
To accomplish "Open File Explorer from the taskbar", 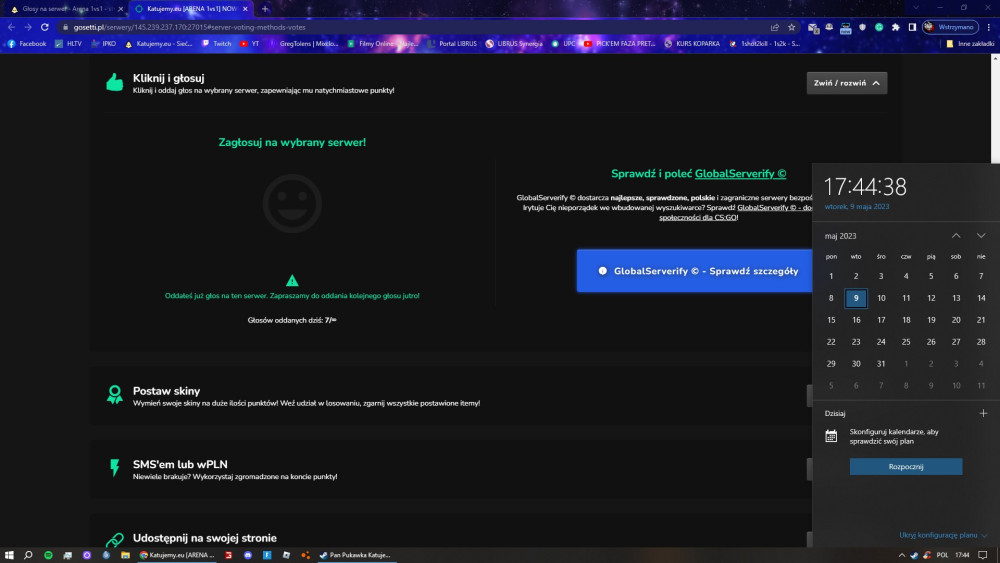I will click(x=126, y=555).
